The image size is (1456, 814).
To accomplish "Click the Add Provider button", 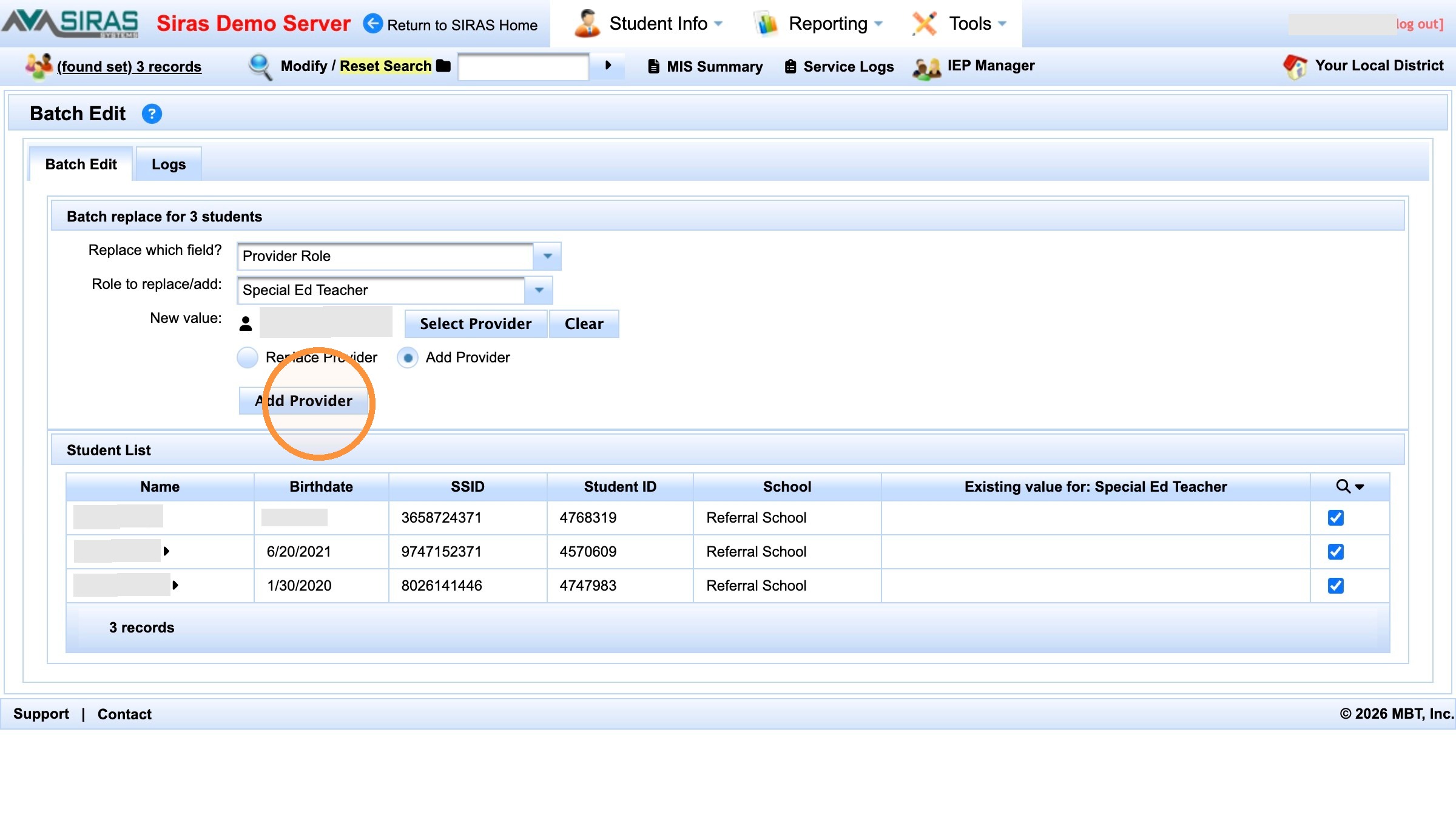I will [x=303, y=401].
